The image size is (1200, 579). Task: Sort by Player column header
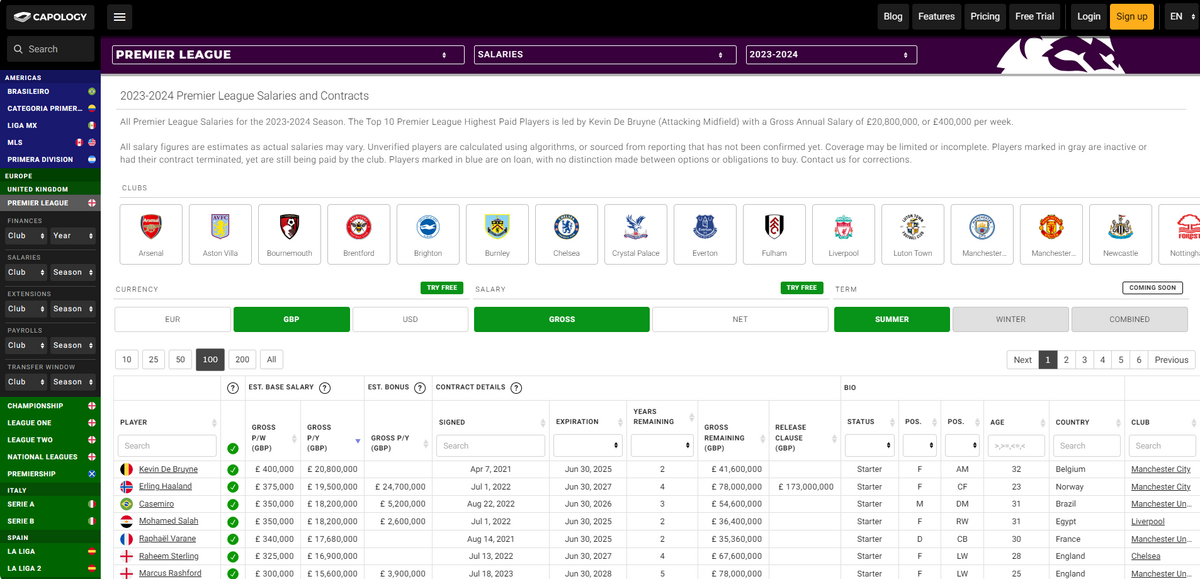pos(168,422)
